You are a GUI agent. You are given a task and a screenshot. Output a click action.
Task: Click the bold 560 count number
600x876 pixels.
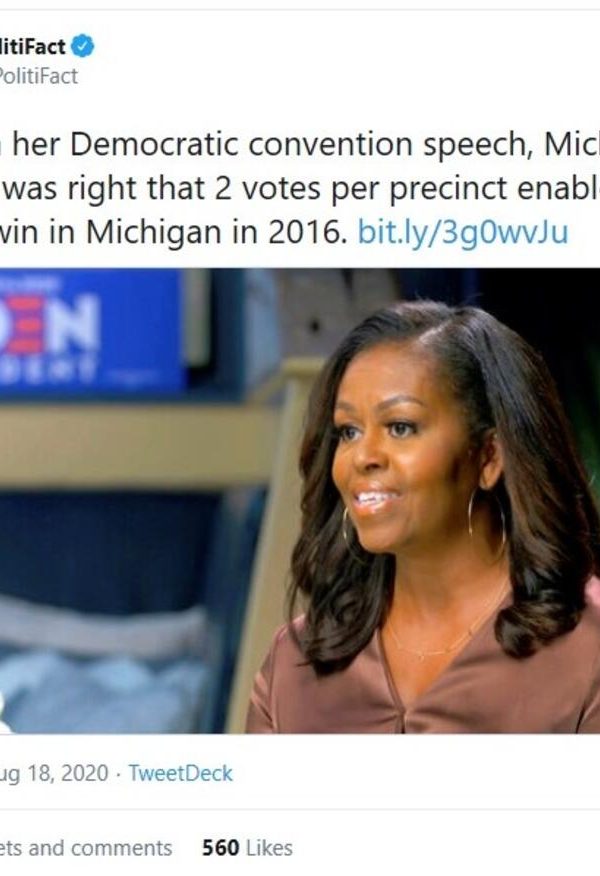(x=221, y=848)
